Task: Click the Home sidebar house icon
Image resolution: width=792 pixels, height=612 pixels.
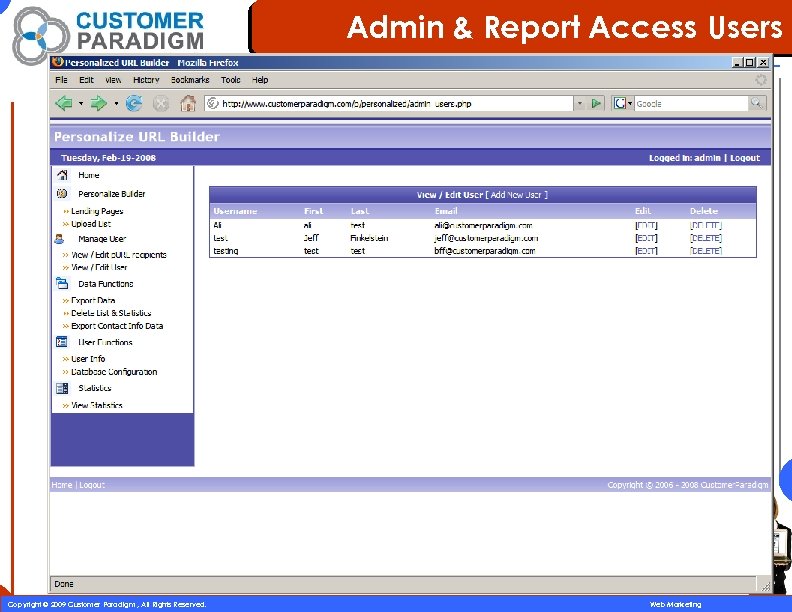Action: tap(62, 175)
